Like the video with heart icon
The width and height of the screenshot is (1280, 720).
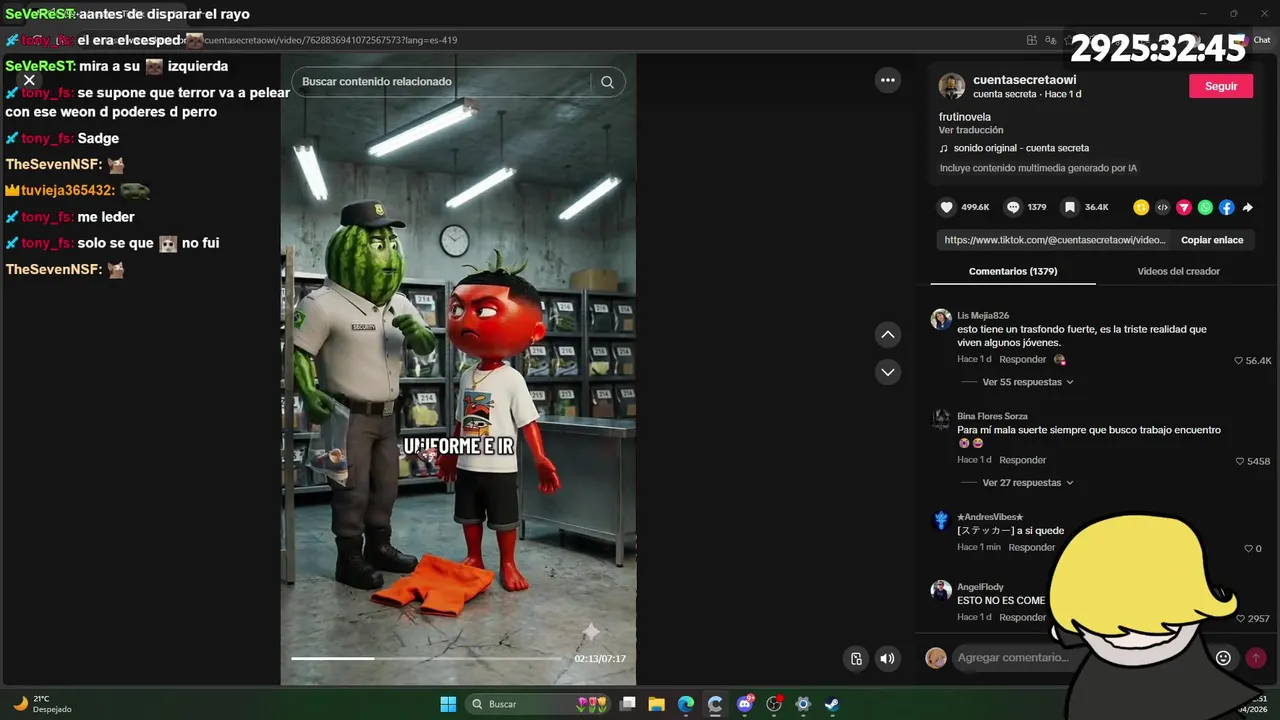tap(947, 207)
